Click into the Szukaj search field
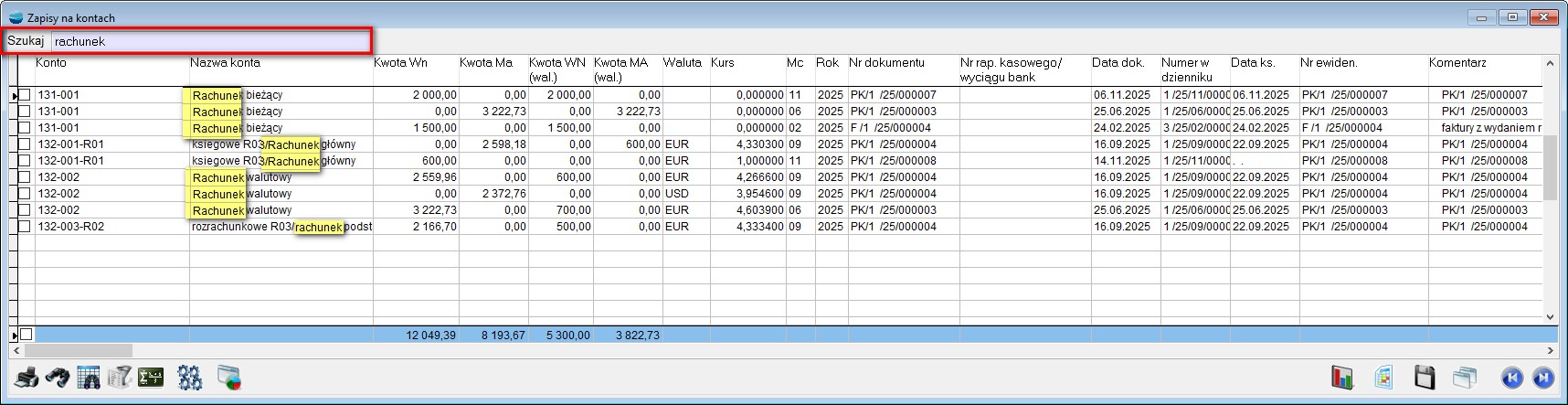The height and width of the screenshot is (405, 1568). pos(210,41)
